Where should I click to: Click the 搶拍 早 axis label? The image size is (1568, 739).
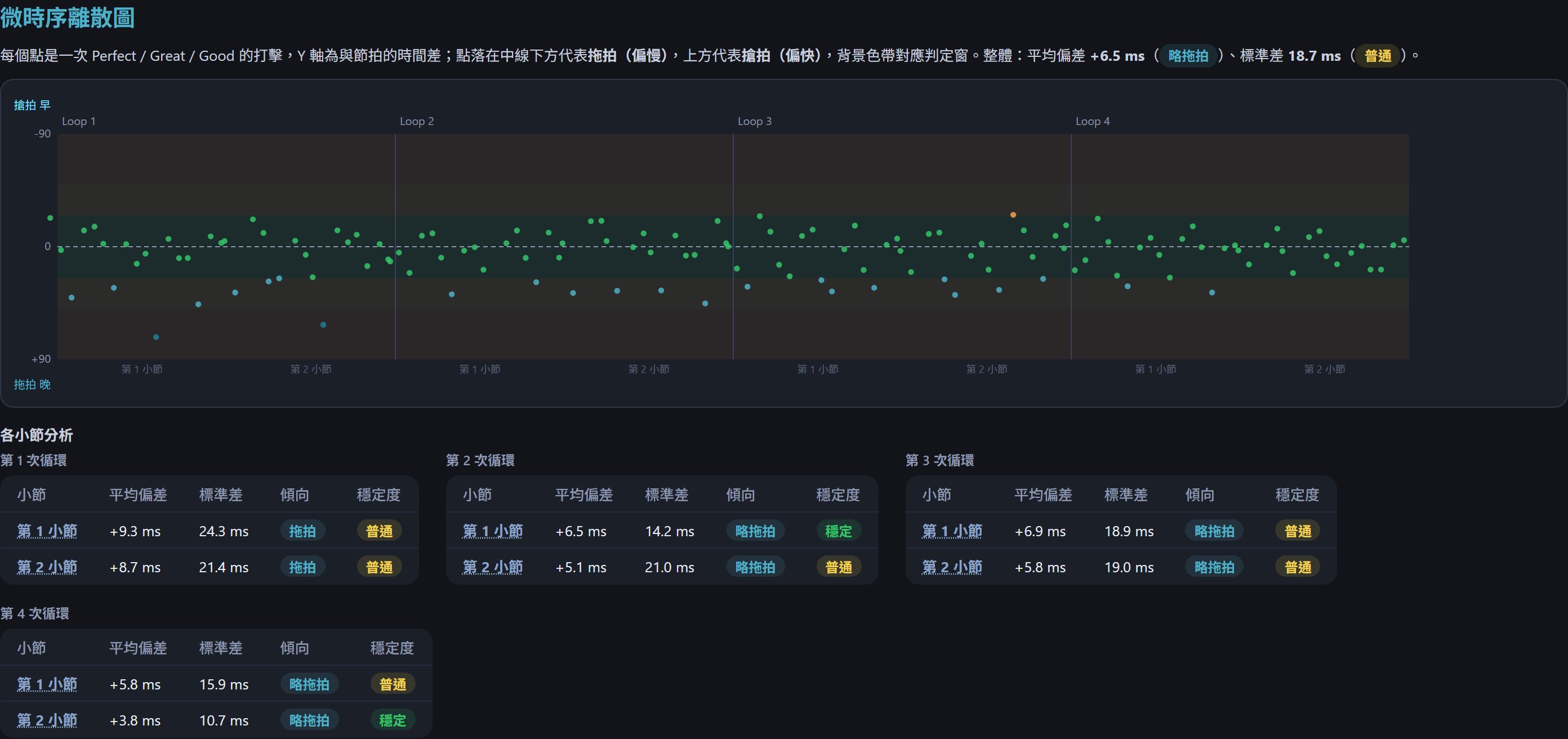point(32,105)
